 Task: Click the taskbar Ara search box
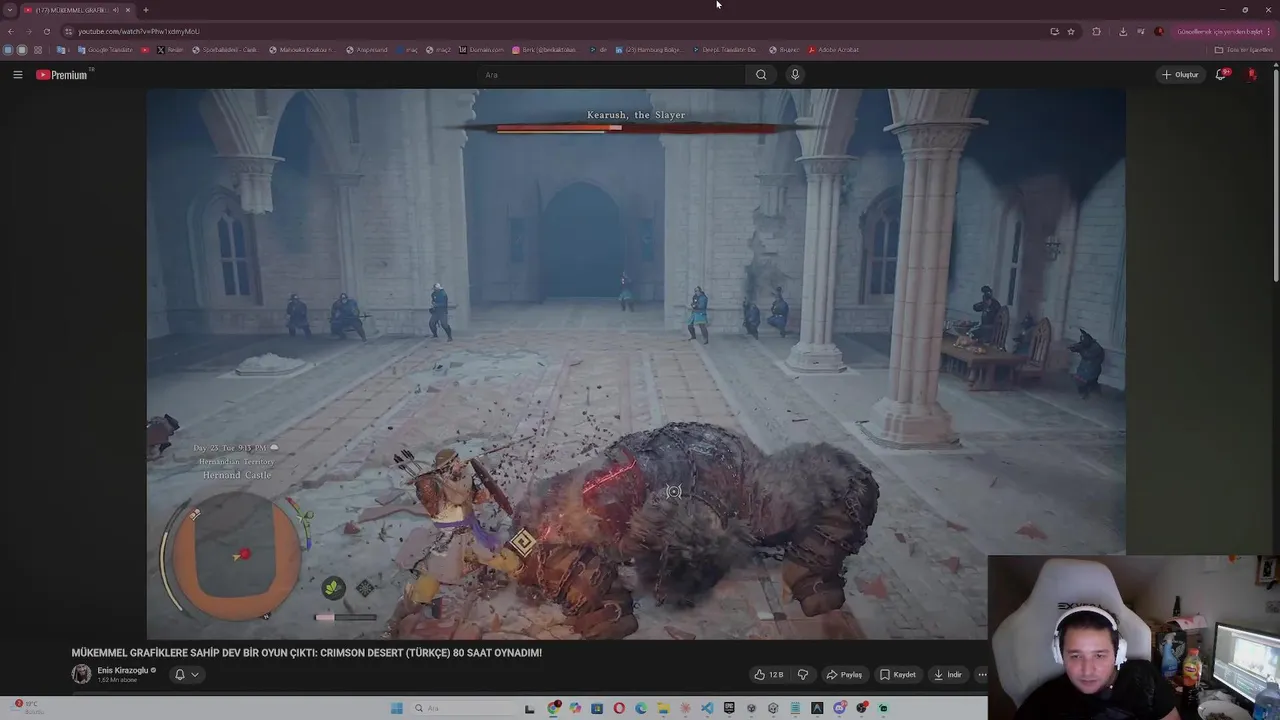point(464,708)
